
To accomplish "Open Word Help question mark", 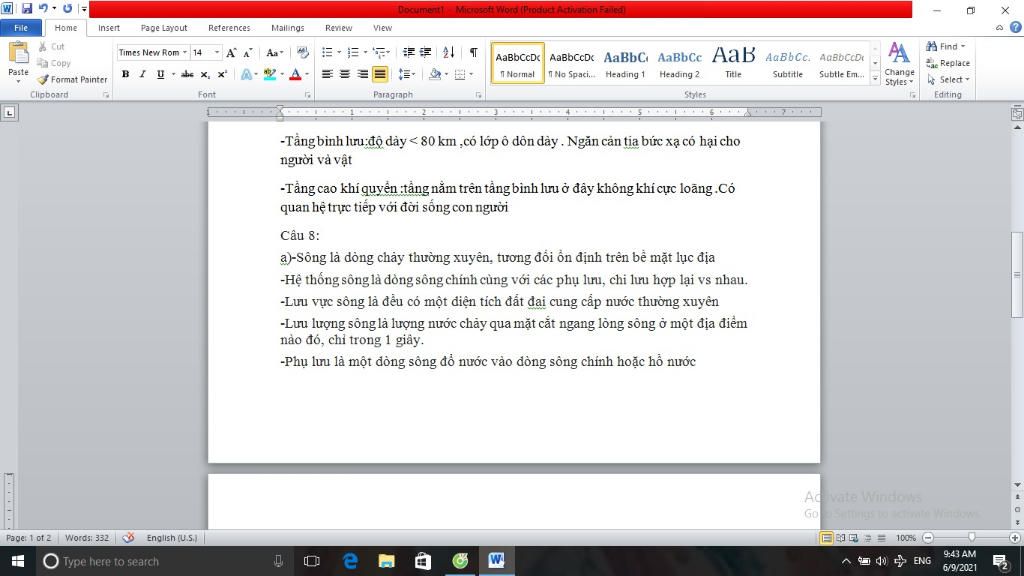I will (x=1016, y=27).
